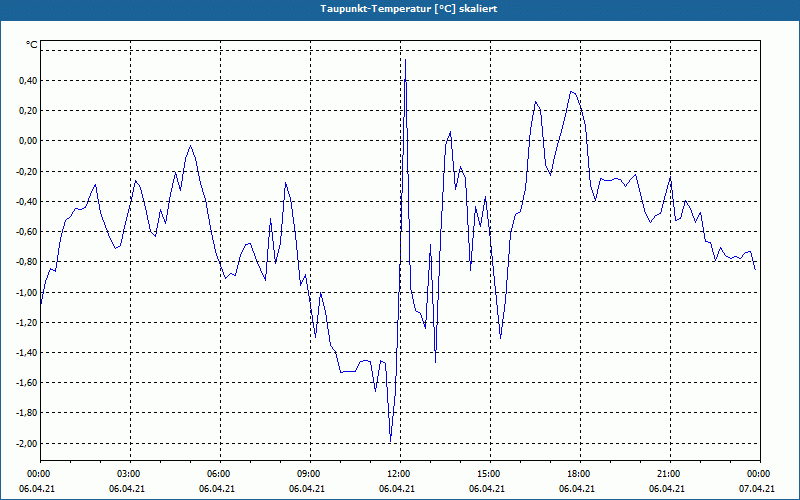This screenshot has height=500, width=800.
Task: Click the curve's lowest trough near -2,00
Action: coord(390,441)
